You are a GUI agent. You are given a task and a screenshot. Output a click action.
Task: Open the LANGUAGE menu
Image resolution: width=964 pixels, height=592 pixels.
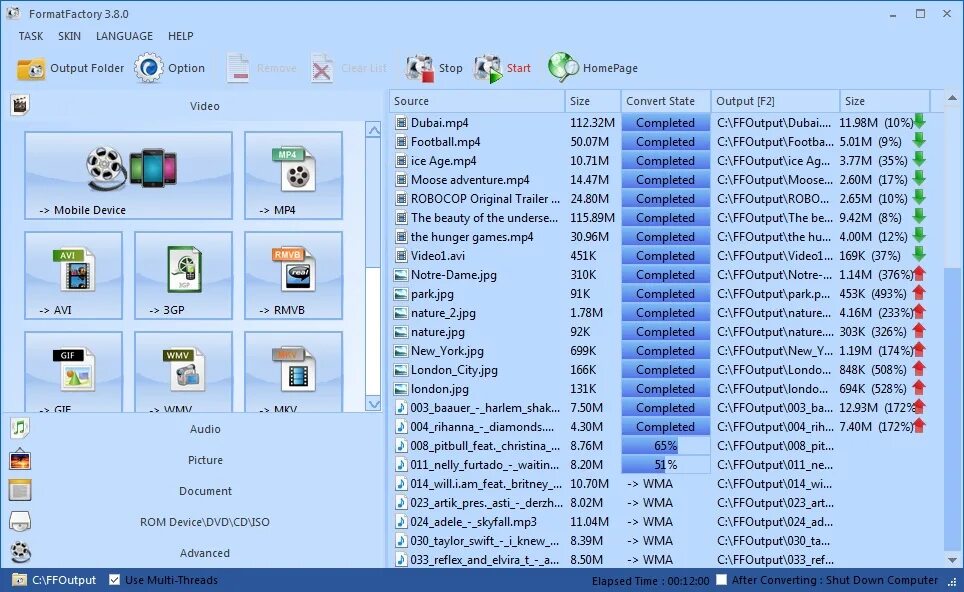pos(124,36)
